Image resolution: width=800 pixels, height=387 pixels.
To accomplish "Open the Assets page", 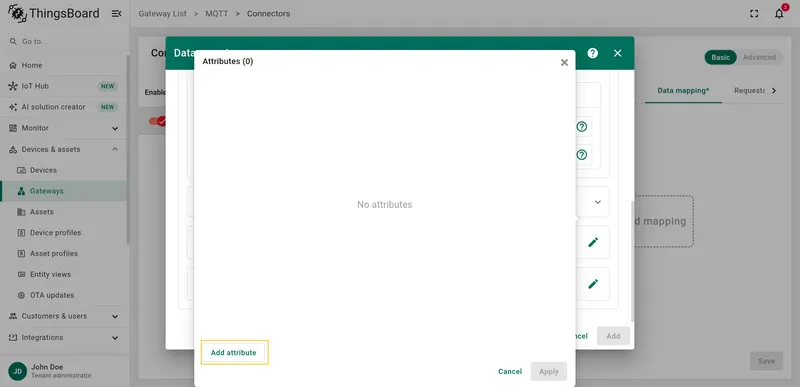I will [x=42, y=212].
